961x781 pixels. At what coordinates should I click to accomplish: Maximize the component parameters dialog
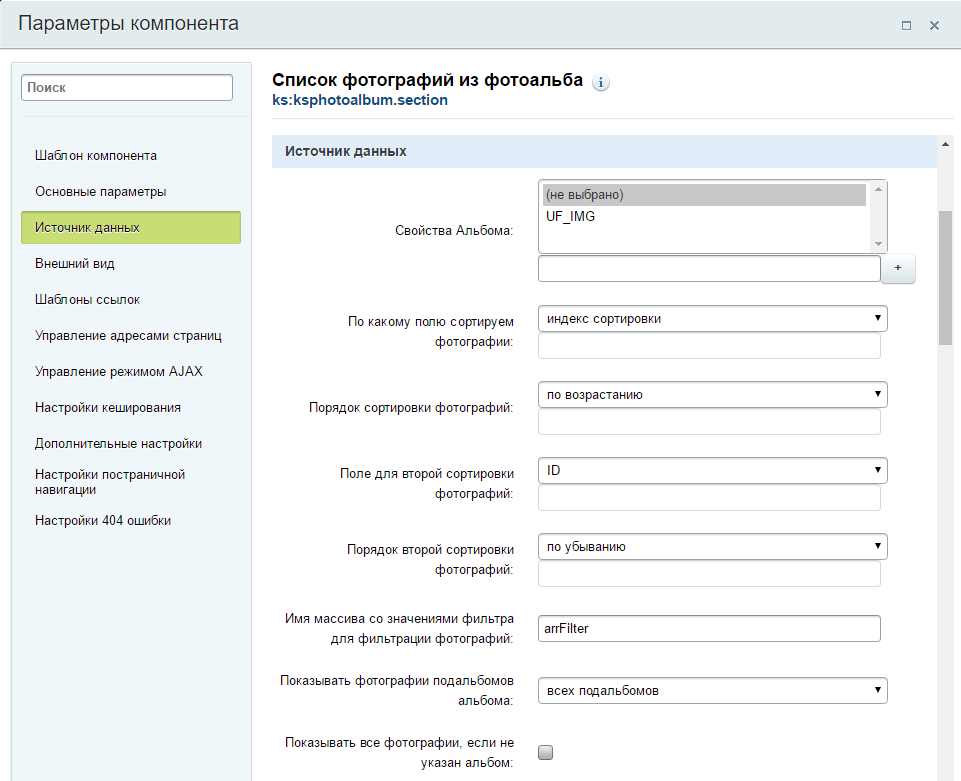[906, 25]
